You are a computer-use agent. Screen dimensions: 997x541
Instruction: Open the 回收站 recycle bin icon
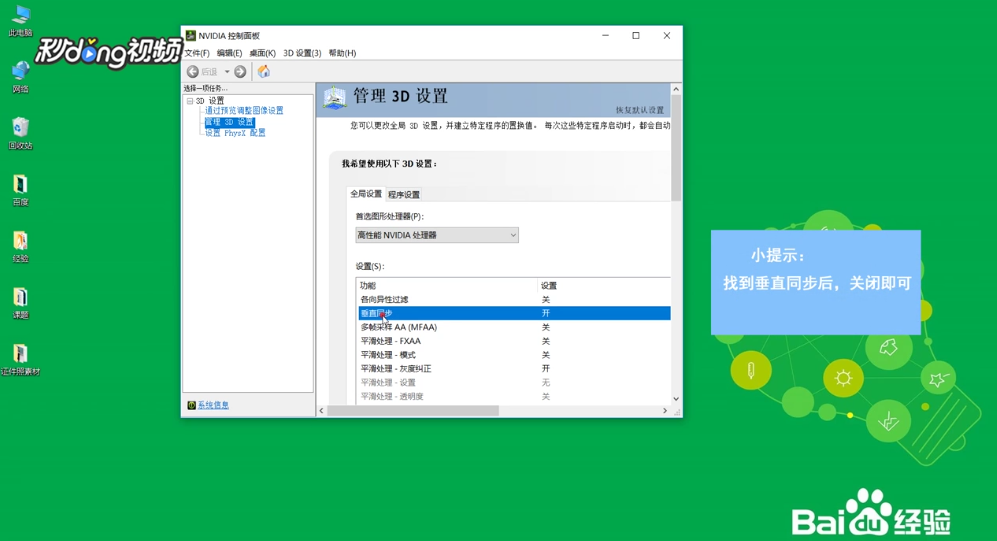click(x=20, y=133)
